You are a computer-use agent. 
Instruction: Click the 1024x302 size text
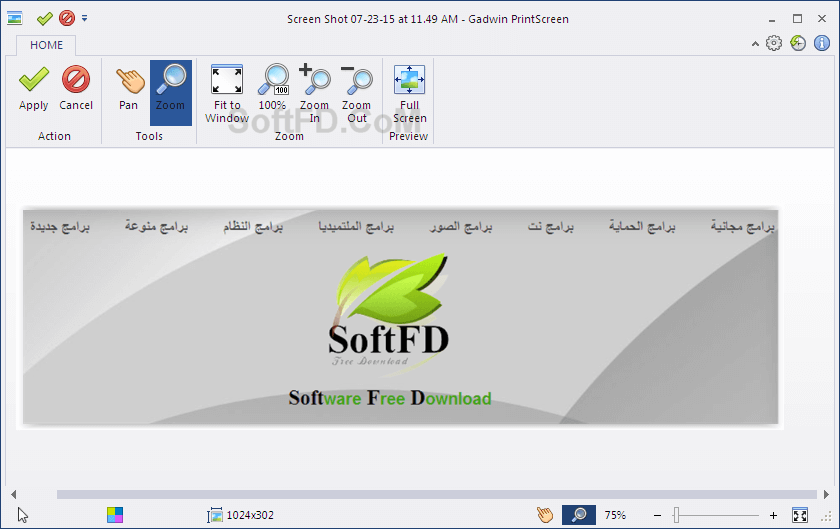[x=250, y=515]
